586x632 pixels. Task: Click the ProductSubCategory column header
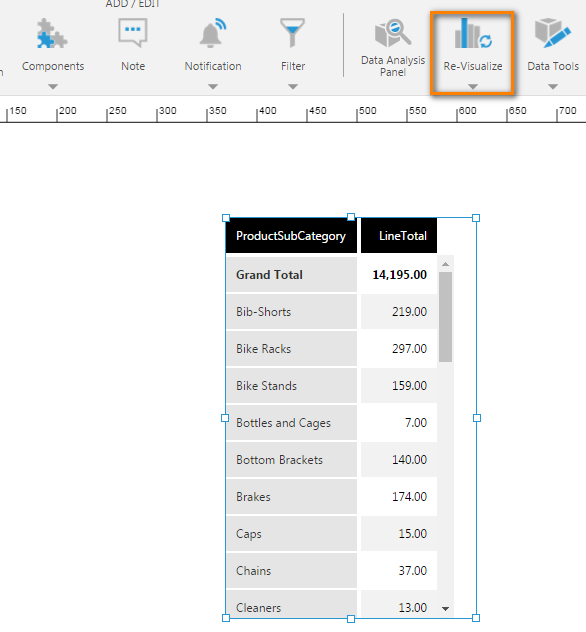tap(291, 236)
